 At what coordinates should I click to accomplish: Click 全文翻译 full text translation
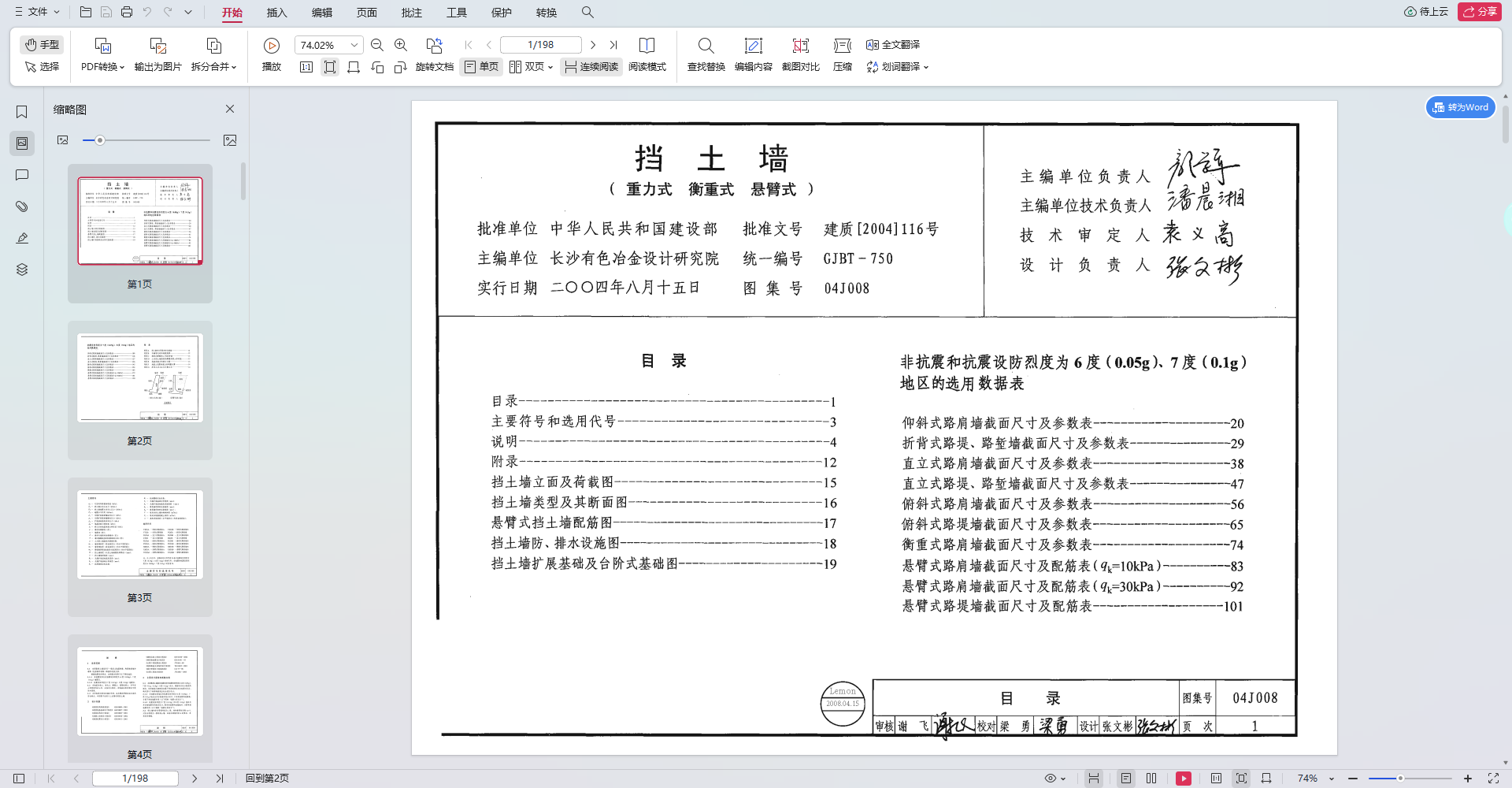click(x=893, y=45)
